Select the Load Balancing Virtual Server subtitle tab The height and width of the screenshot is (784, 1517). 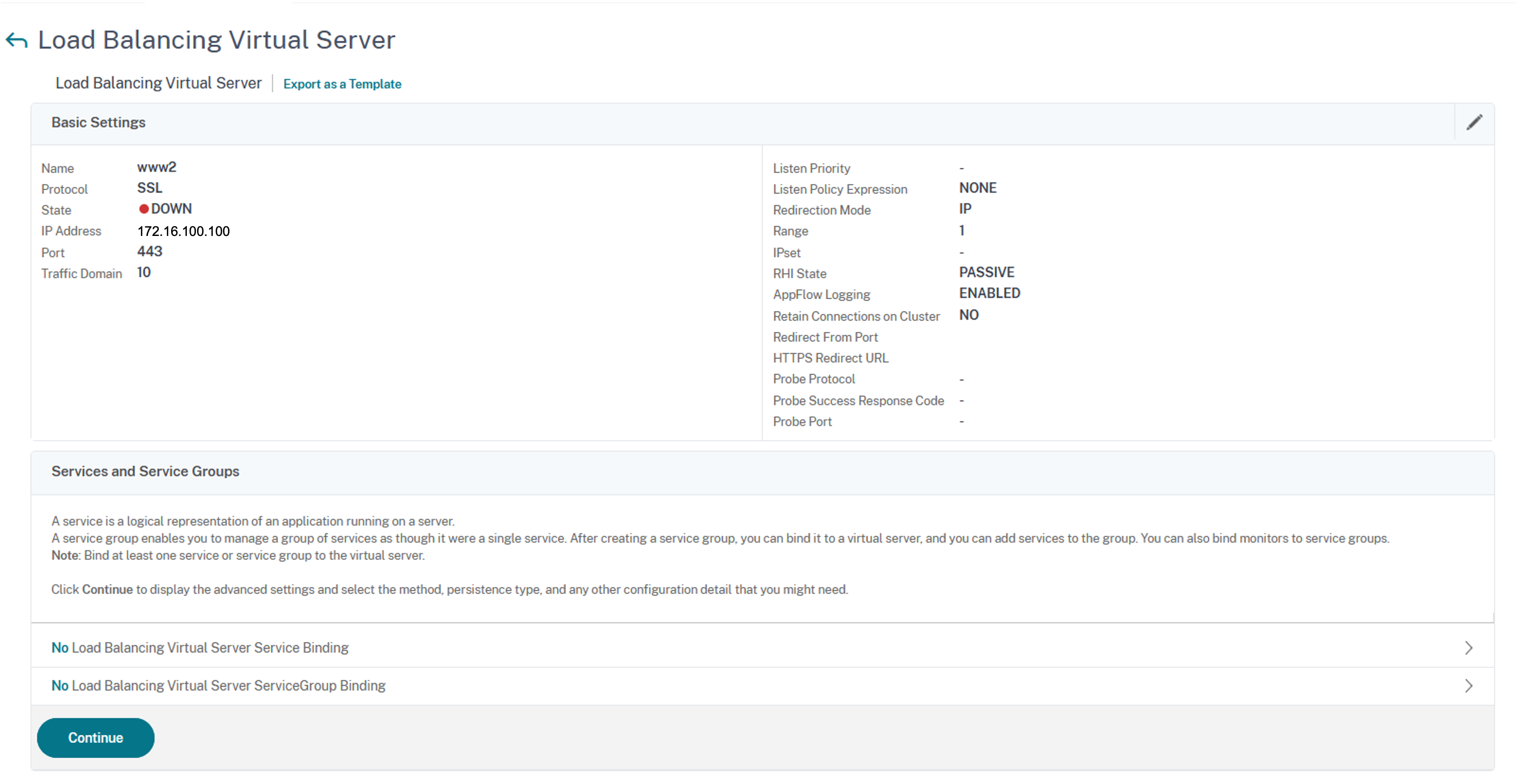coord(158,83)
